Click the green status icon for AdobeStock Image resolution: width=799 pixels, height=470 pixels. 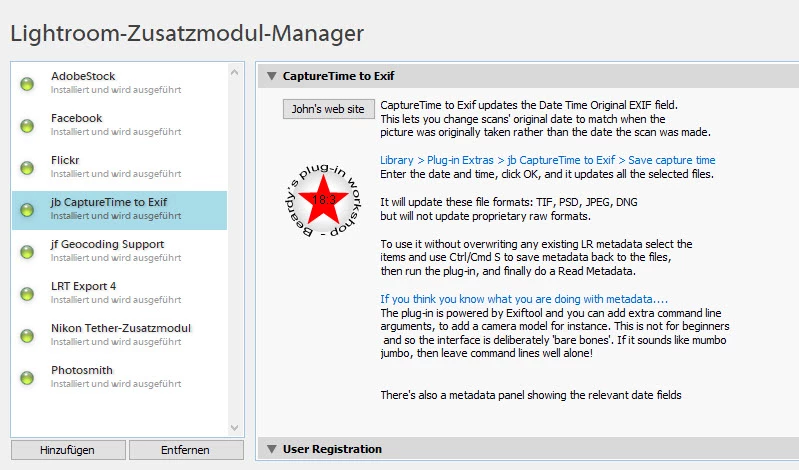27,84
